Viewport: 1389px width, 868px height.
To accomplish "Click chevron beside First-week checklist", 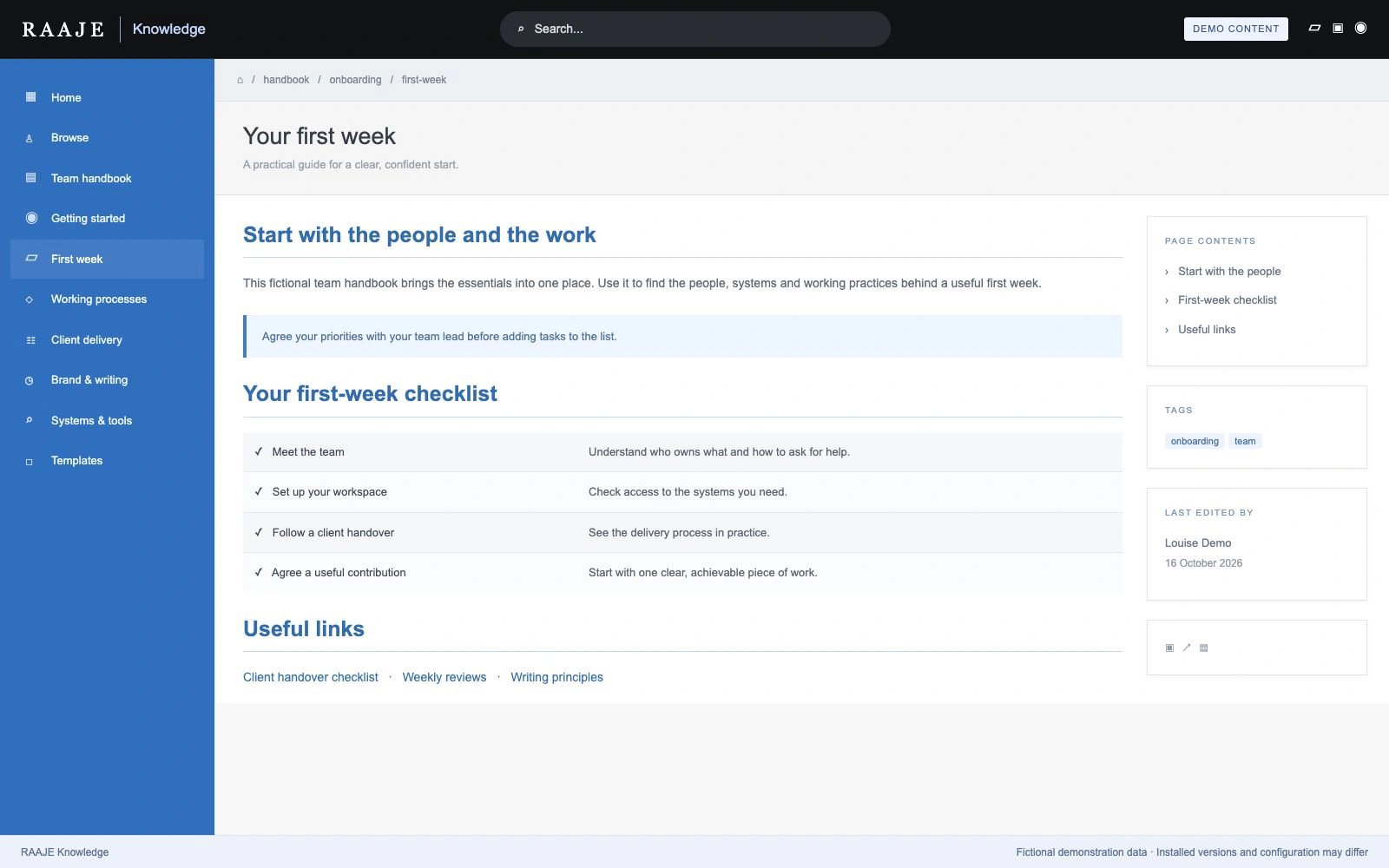I will (1167, 300).
